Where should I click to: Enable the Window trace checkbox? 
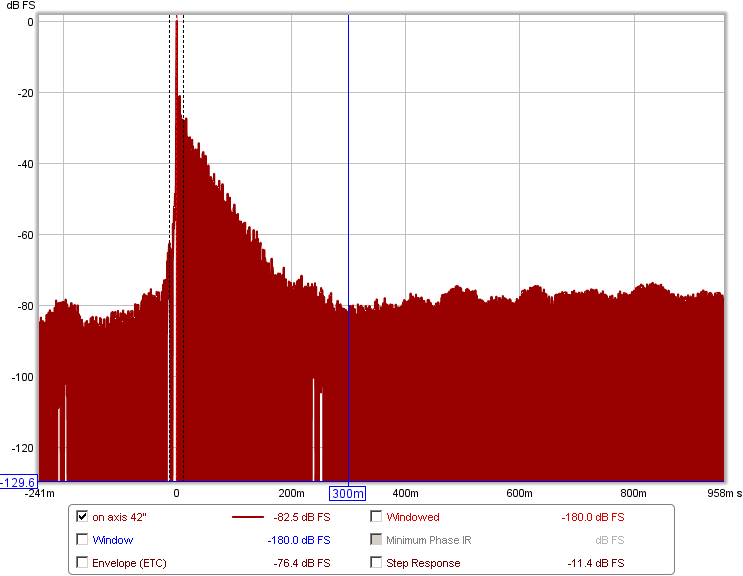pos(82,540)
